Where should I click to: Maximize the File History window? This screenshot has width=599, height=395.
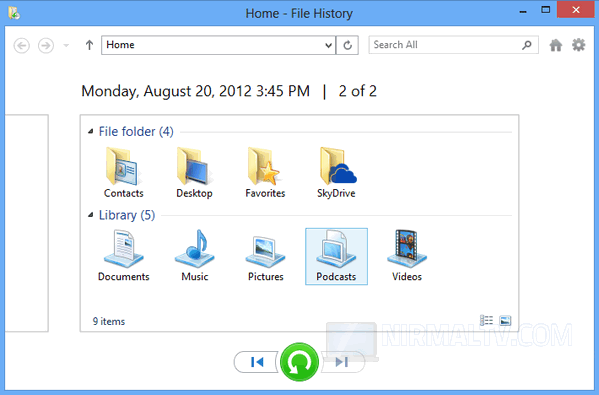[546, 10]
